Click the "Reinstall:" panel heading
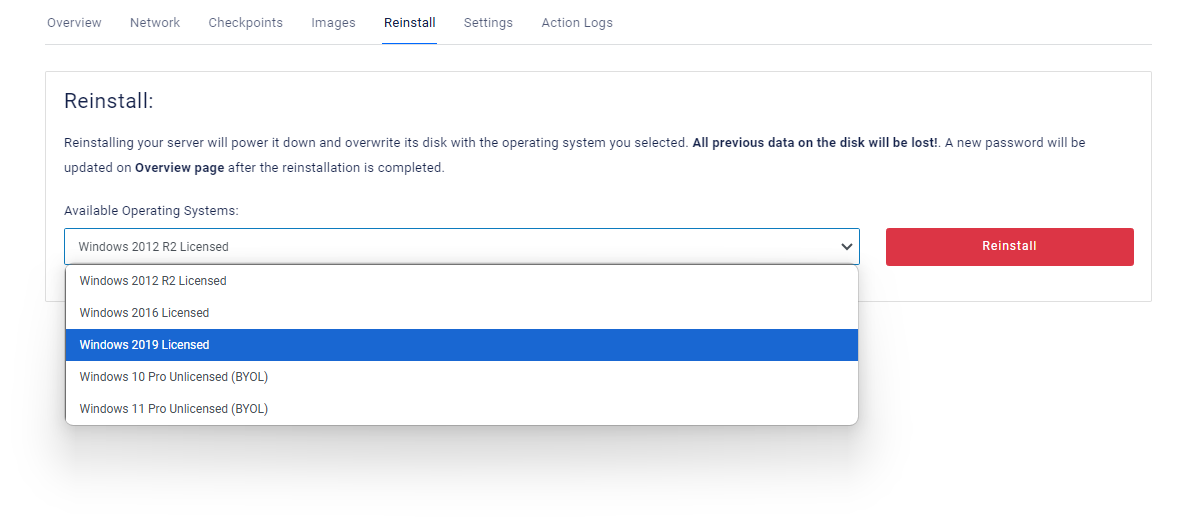This screenshot has height=532, width=1202. [108, 101]
